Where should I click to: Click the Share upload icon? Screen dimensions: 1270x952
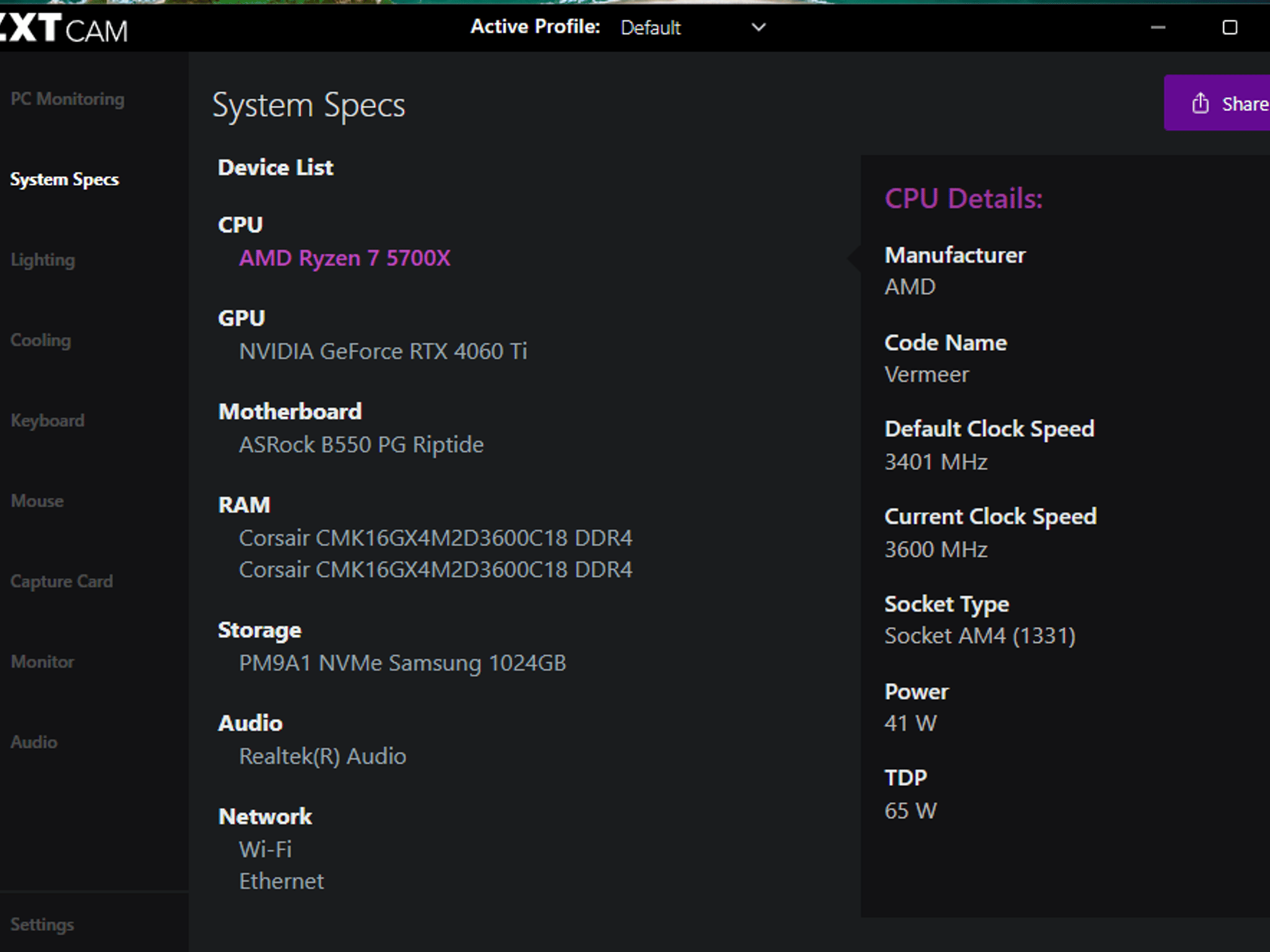pos(1201,103)
